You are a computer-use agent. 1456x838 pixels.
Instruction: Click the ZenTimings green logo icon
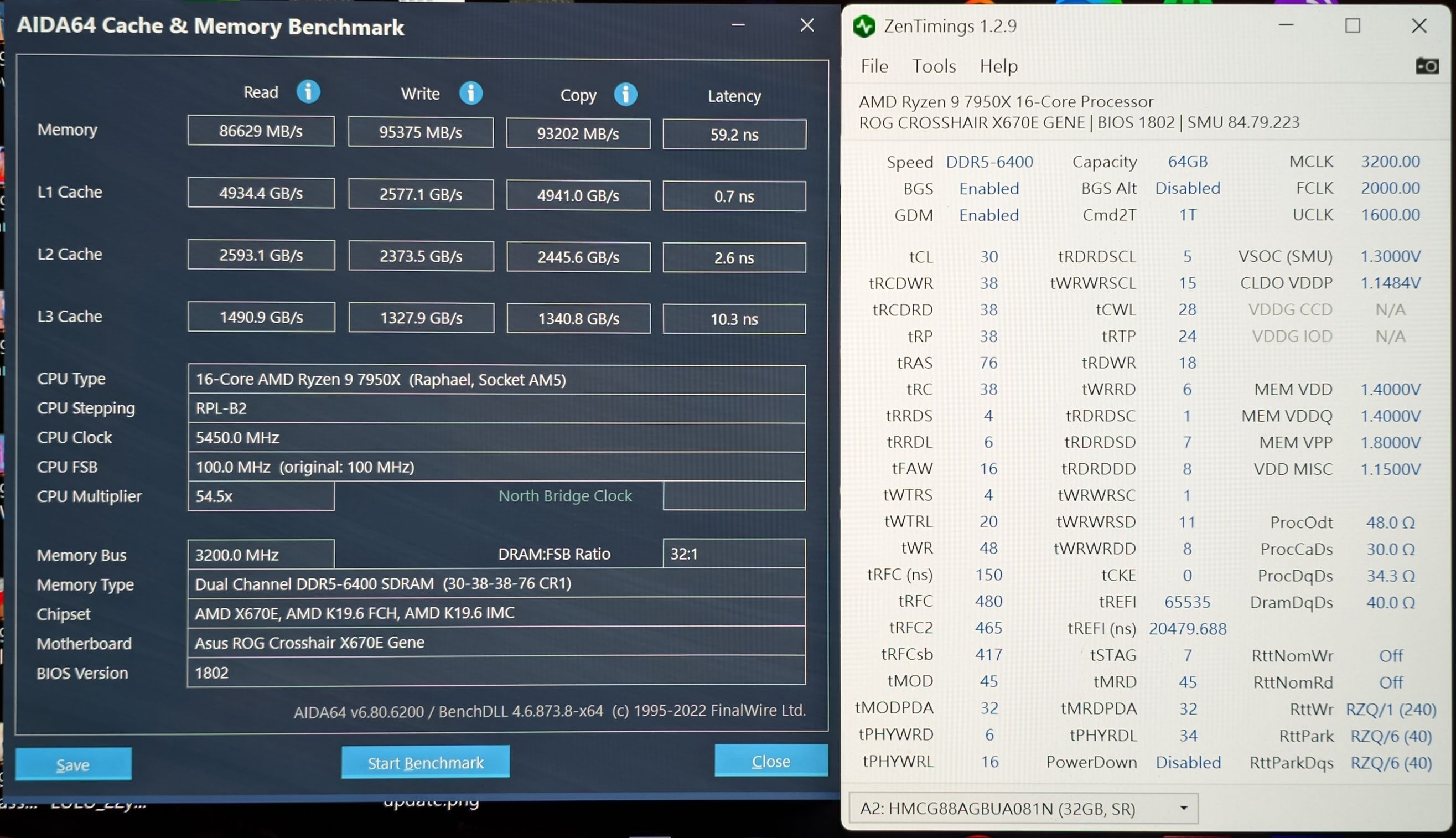864,27
